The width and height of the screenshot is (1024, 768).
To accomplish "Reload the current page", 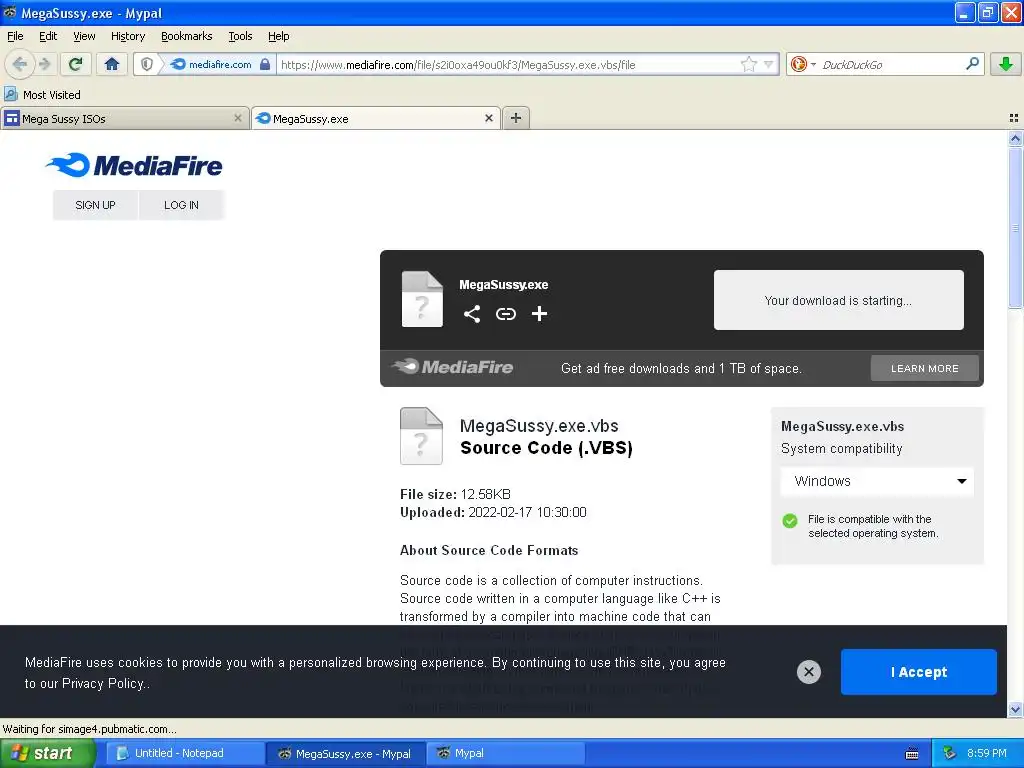I will 76,64.
